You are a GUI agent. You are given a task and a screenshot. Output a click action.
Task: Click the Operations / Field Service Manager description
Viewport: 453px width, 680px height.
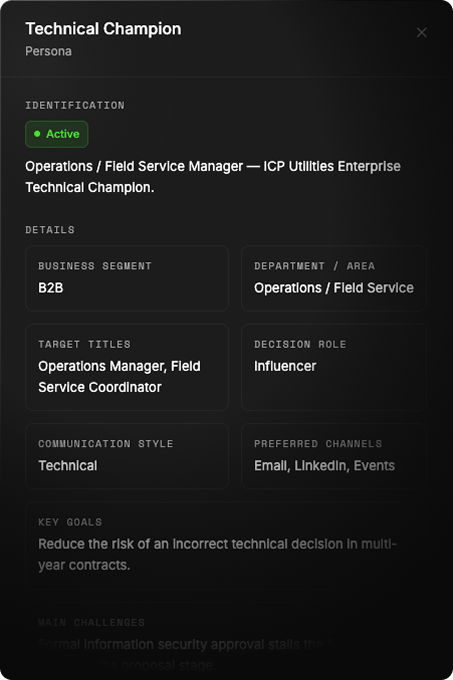pos(213,177)
